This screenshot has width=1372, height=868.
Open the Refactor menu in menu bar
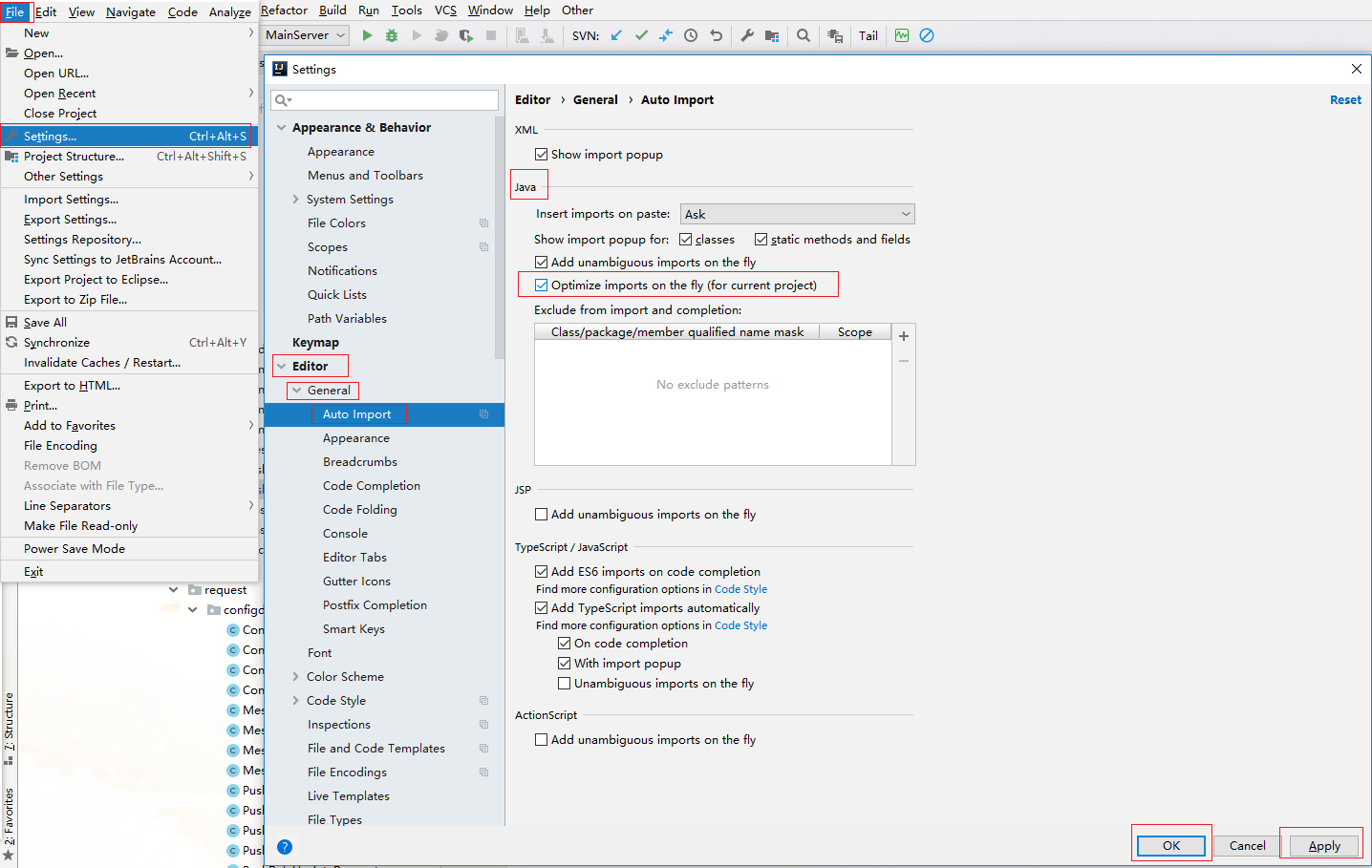point(284,11)
